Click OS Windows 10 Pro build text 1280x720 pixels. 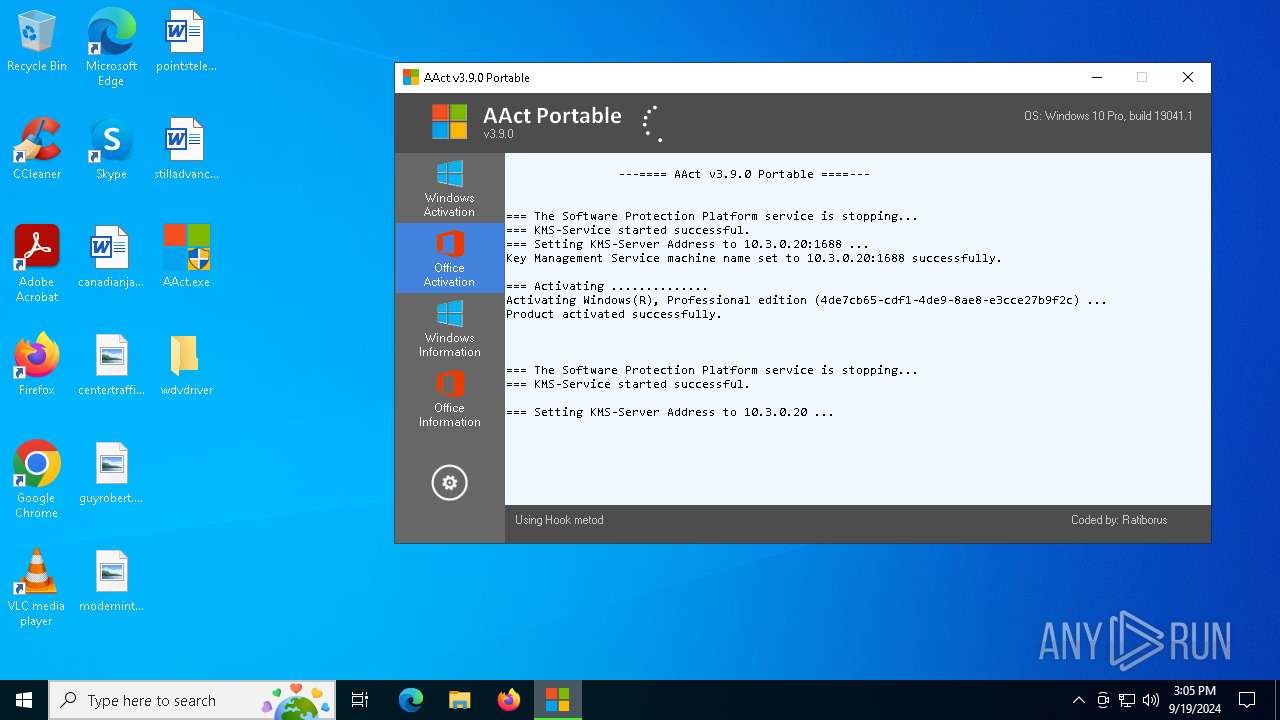click(1108, 116)
